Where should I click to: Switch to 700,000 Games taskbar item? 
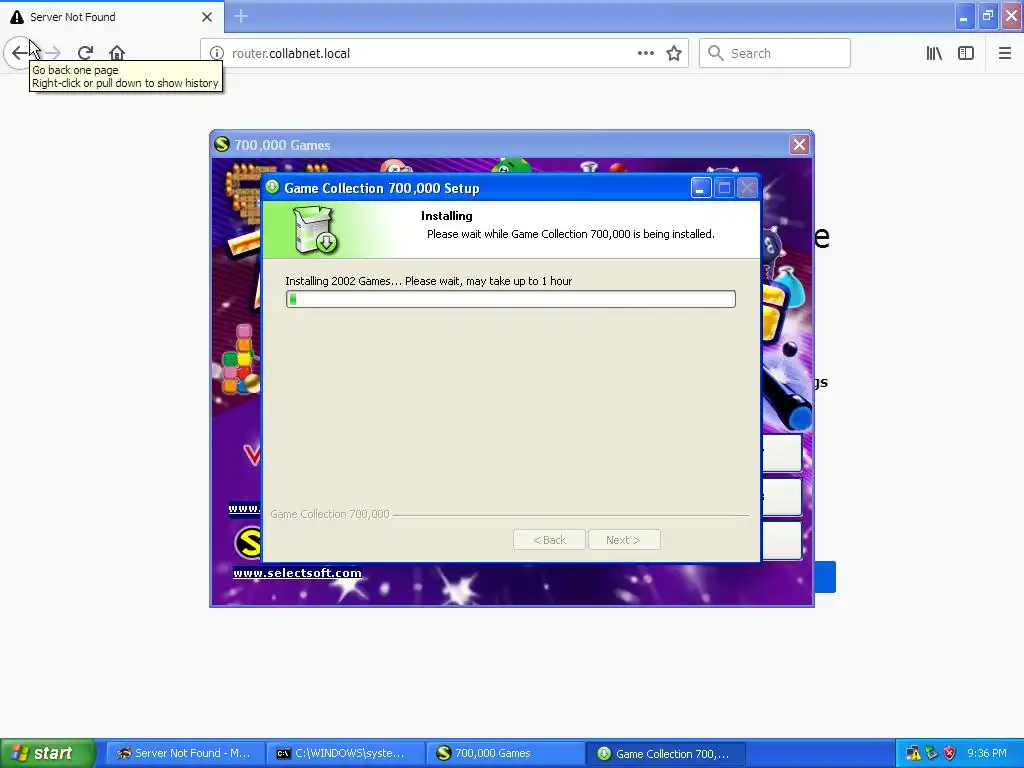(x=506, y=753)
